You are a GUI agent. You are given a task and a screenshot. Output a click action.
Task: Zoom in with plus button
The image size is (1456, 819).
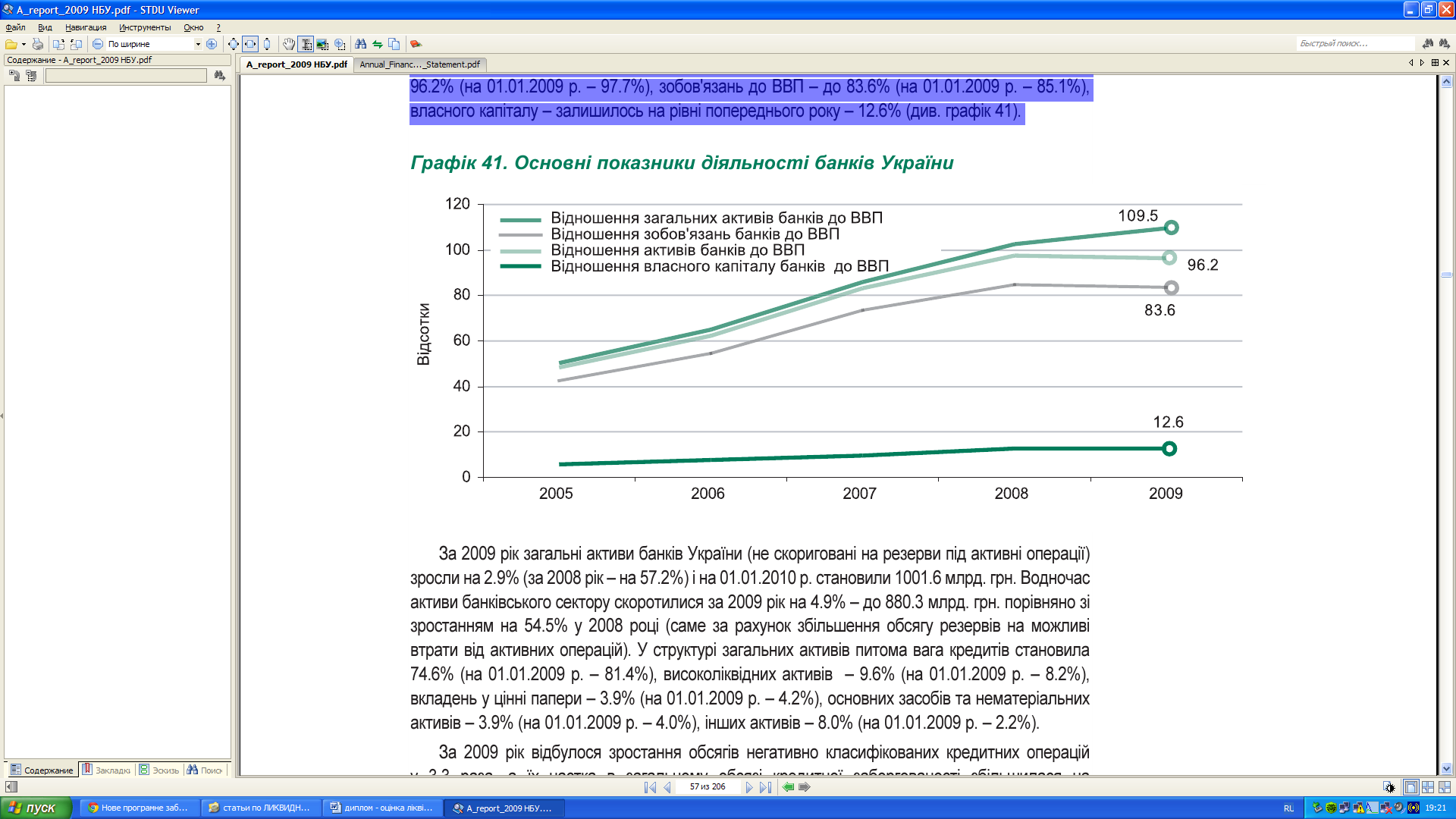click(212, 44)
